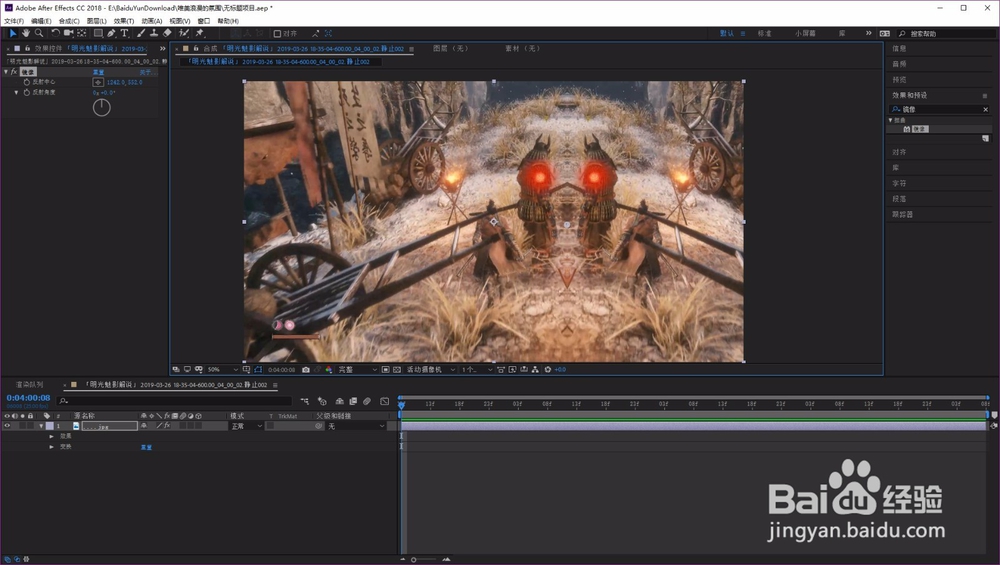
Task: Click 重置 next to 变换 in timeline
Action: coord(146,447)
